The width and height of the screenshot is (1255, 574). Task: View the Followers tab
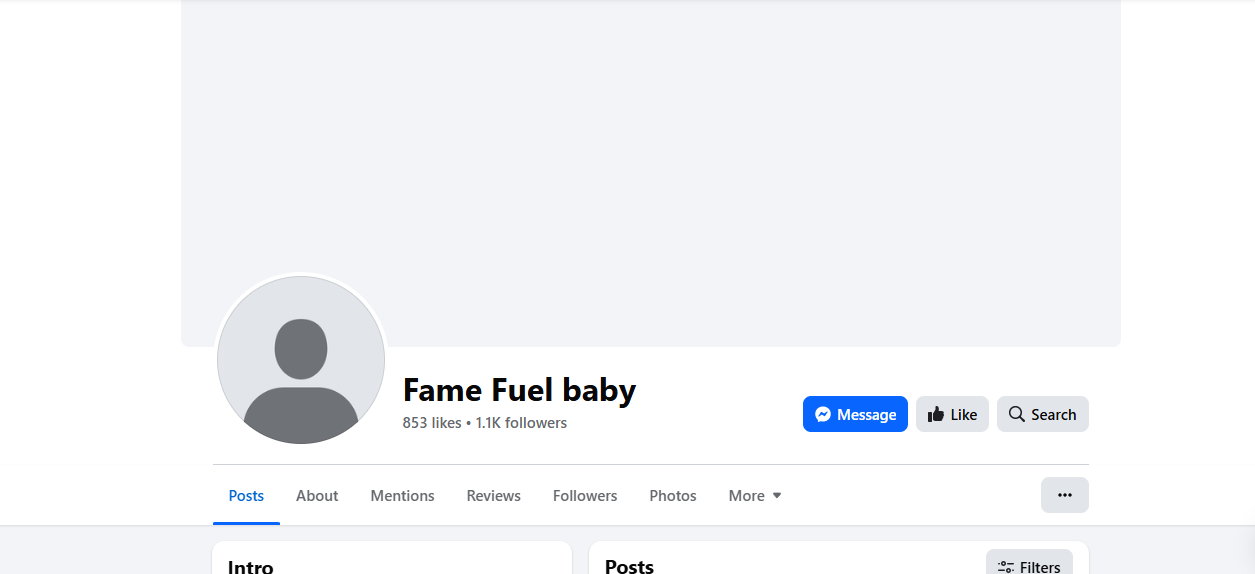(585, 496)
